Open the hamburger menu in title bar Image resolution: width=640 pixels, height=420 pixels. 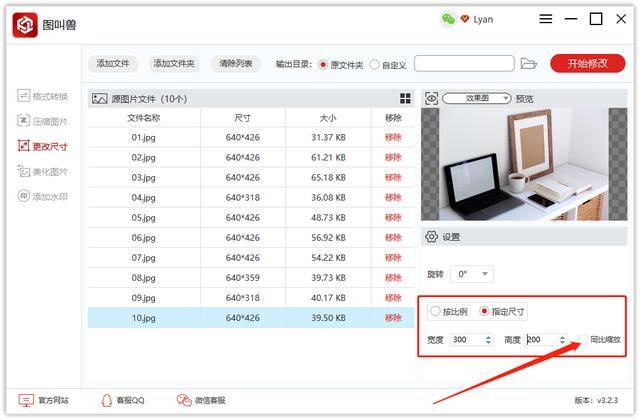pyautogui.click(x=546, y=19)
